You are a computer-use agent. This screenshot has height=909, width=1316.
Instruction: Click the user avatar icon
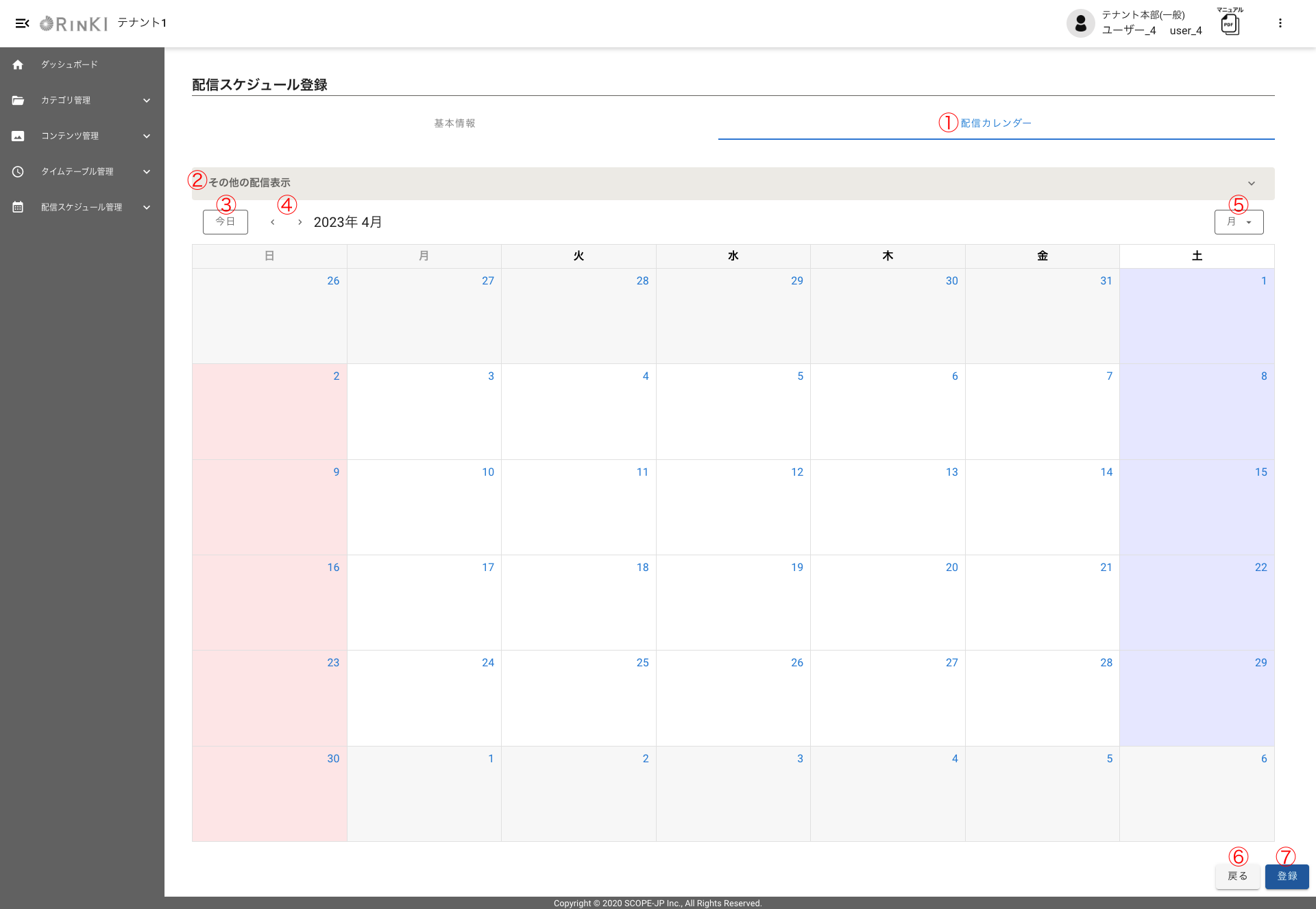click(1080, 23)
